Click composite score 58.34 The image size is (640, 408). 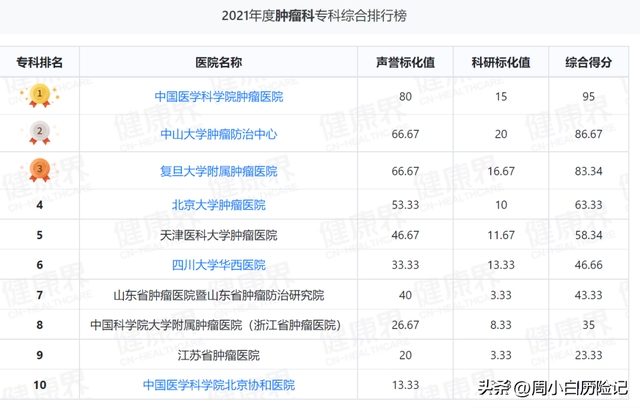tap(589, 235)
